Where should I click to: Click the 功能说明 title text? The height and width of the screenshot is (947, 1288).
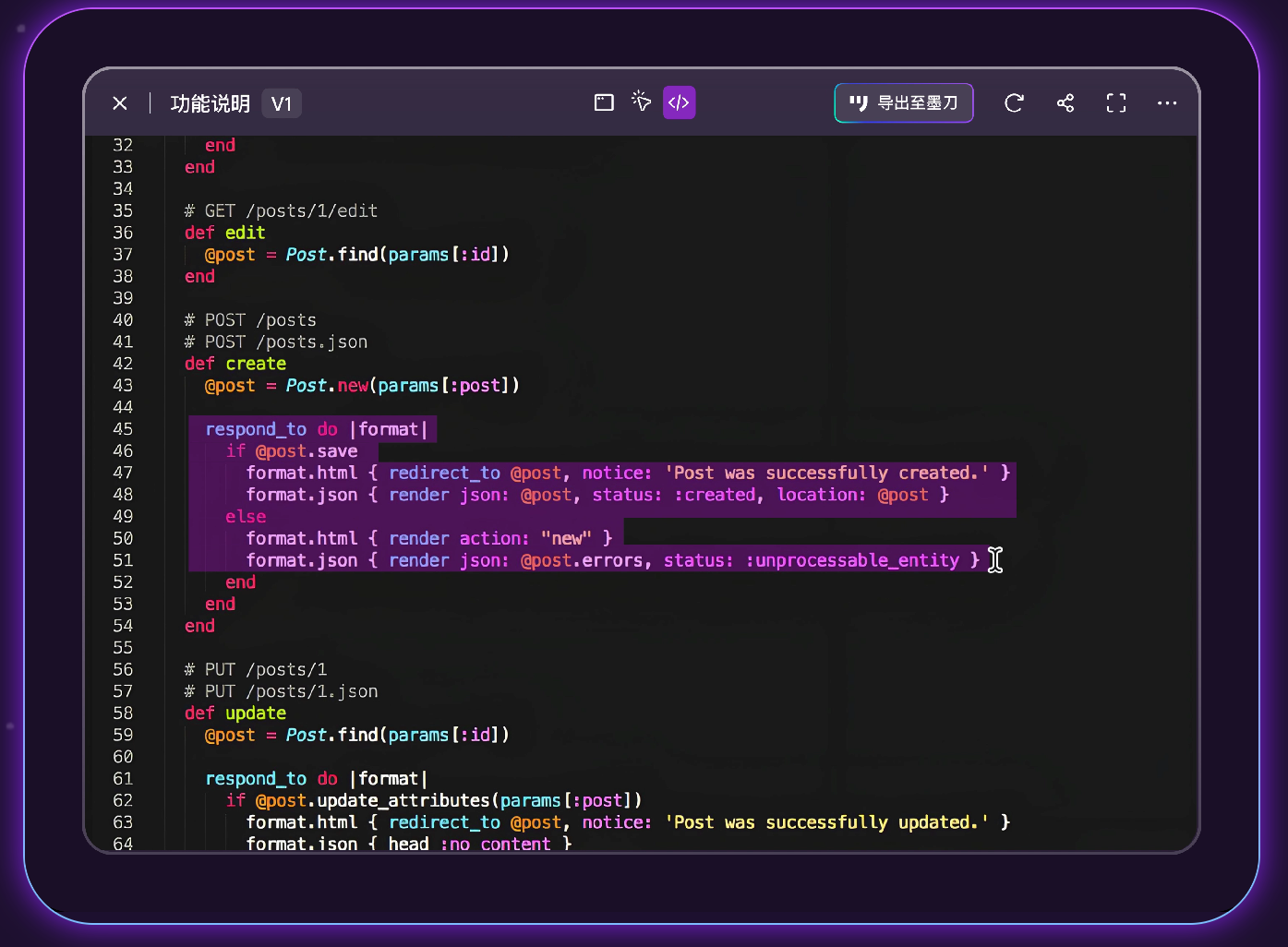(210, 103)
